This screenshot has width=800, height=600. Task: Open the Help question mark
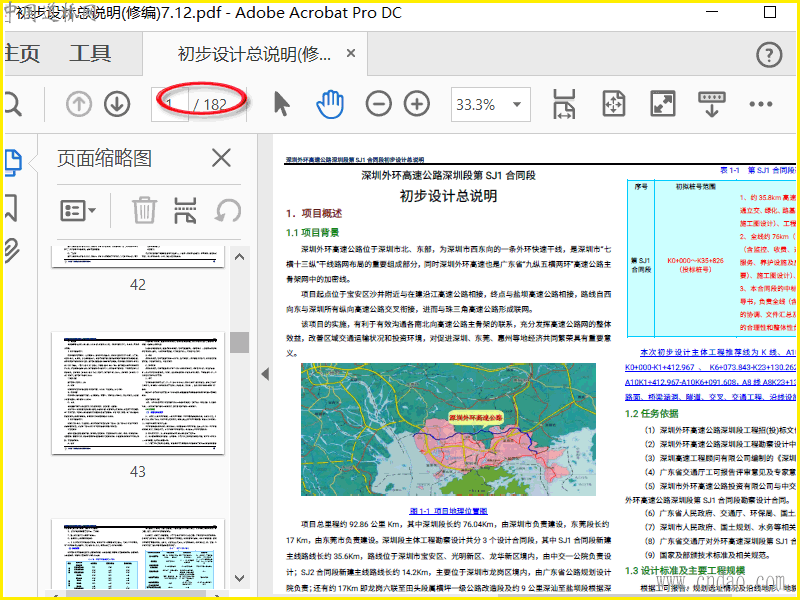point(769,54)
